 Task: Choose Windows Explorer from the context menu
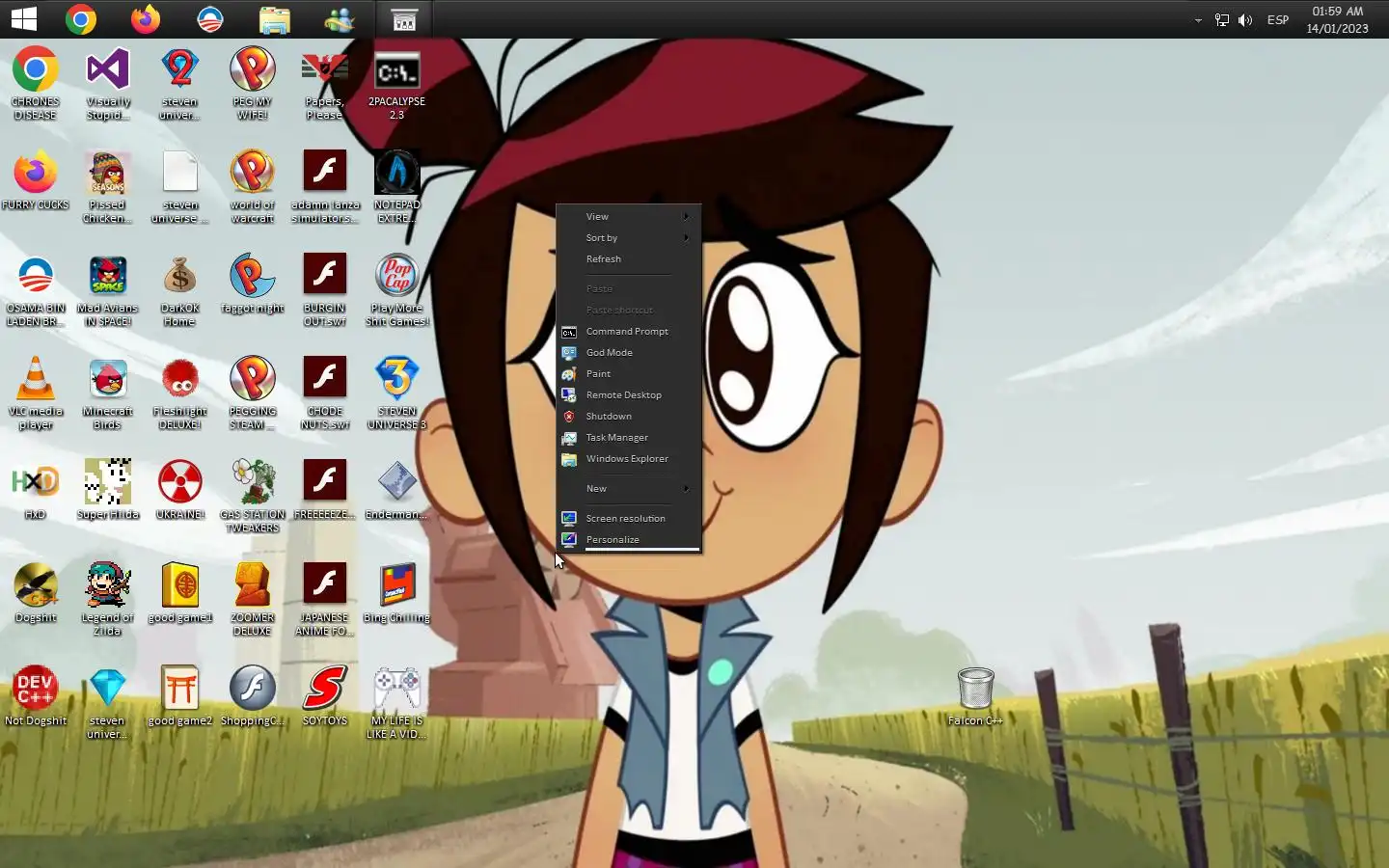coord(629,458)
